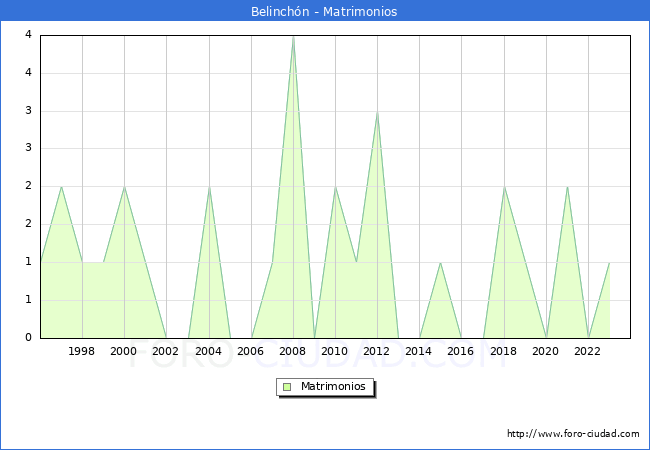The height and width of the screenshot is (450, 650).
Task: Click the 2022 x-axis label
Action: pyautogui.click(x=587, y=351)
